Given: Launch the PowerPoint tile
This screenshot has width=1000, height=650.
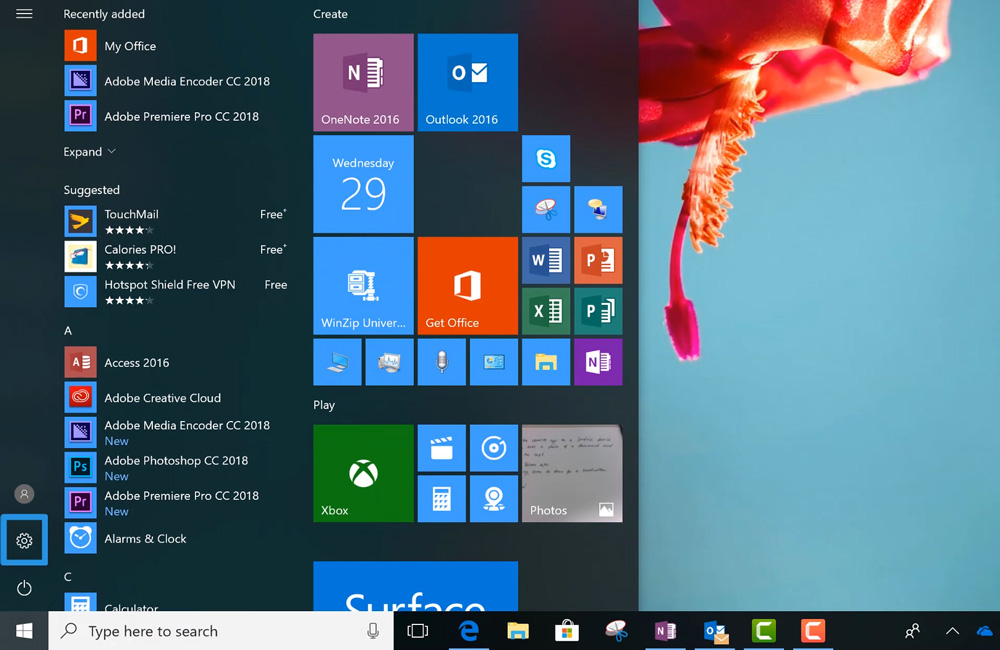Looking at the screenshot, I should pos(598,260).
